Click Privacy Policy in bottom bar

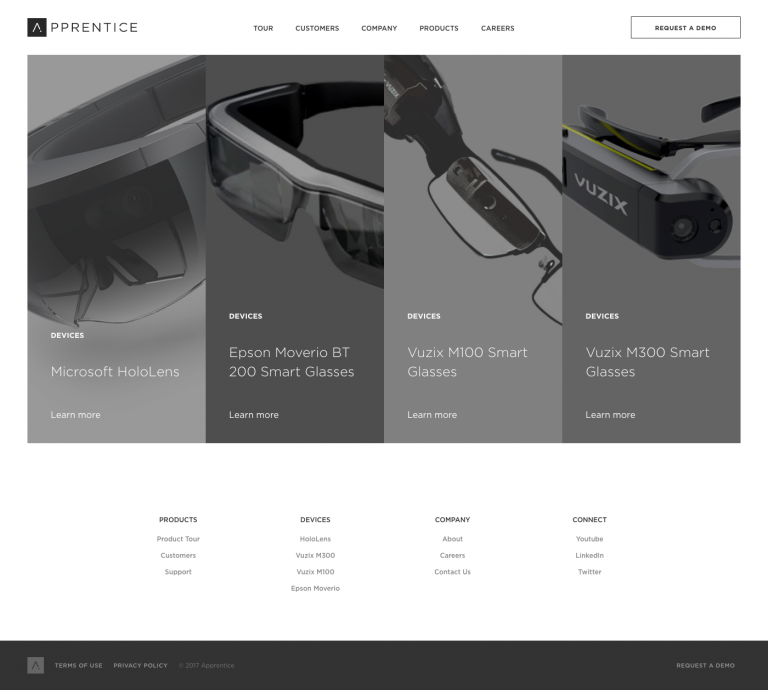[141, 666]
